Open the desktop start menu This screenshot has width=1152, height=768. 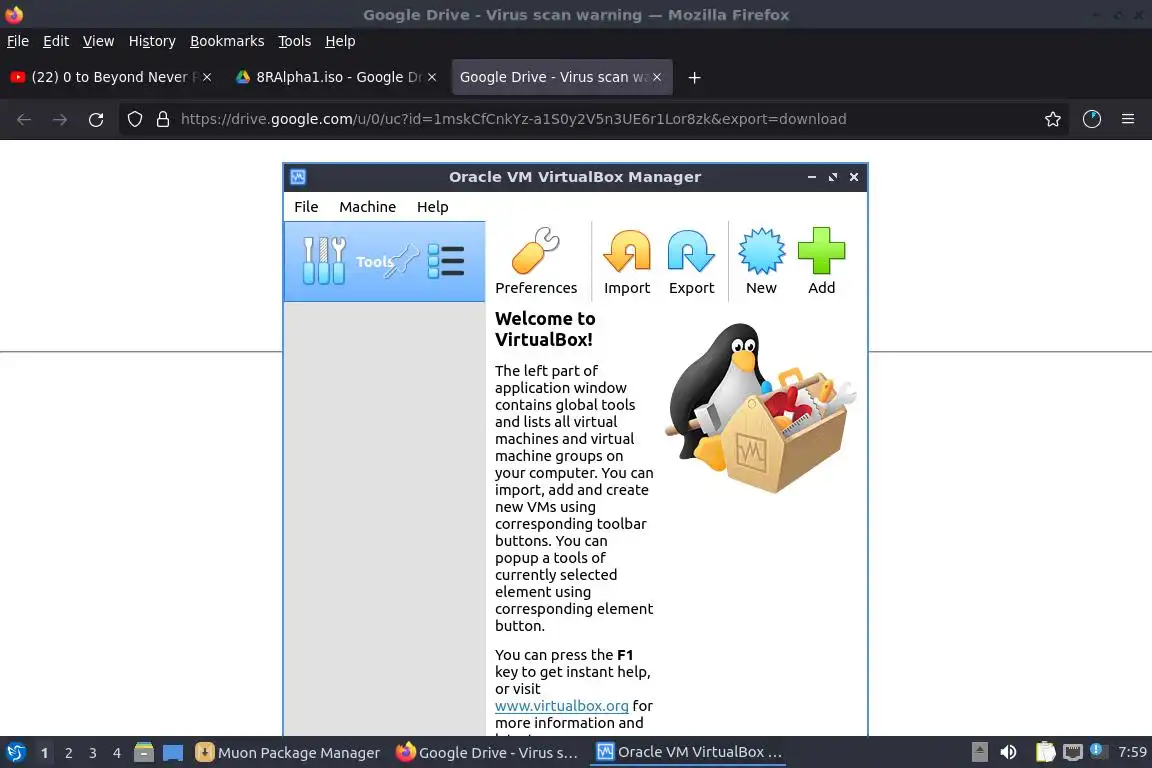pyautogui.click(x=15, y=753)
